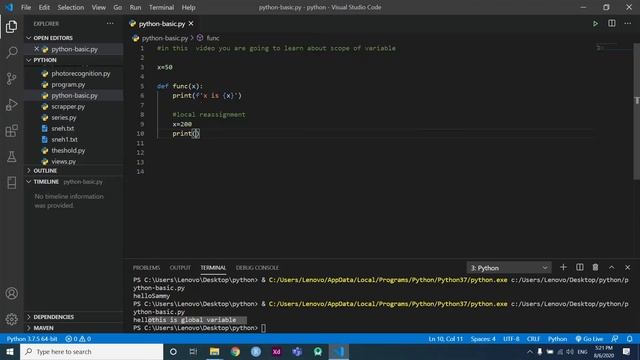Kill terminal with trash icon
The image size is (640, 360).
click(x=596, y=267)
